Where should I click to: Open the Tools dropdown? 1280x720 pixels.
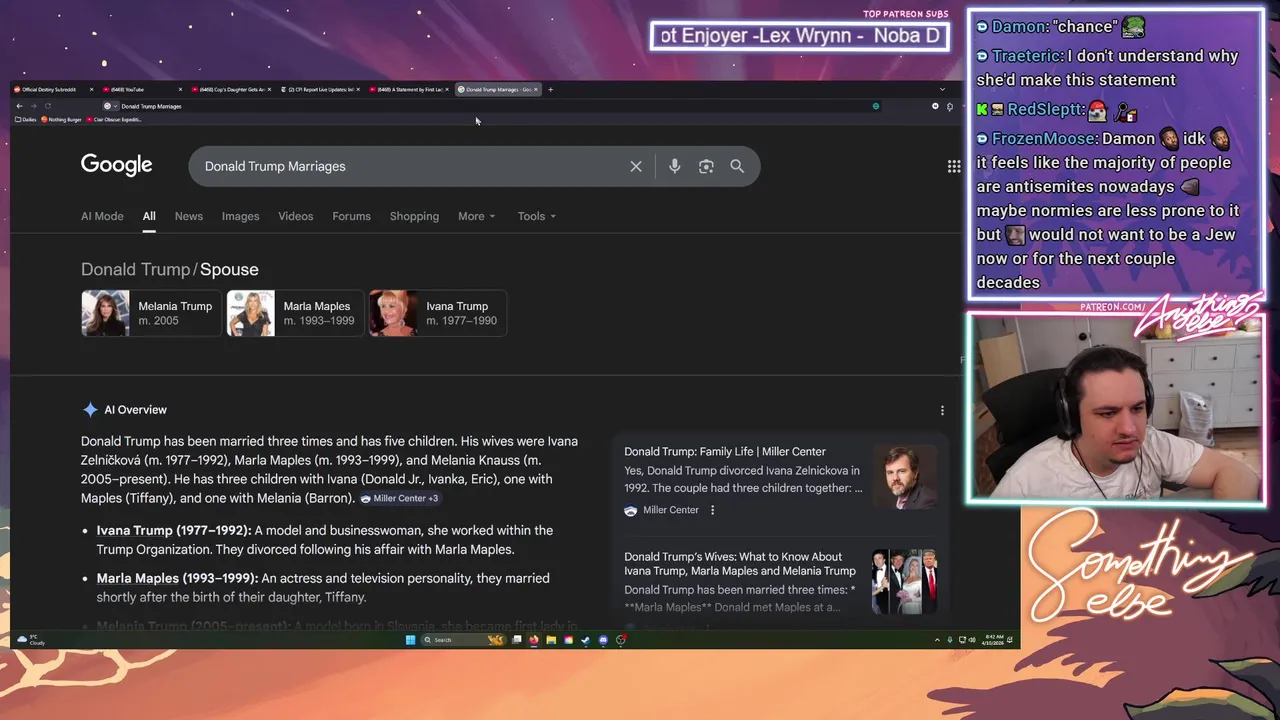(x=537, y=216)
